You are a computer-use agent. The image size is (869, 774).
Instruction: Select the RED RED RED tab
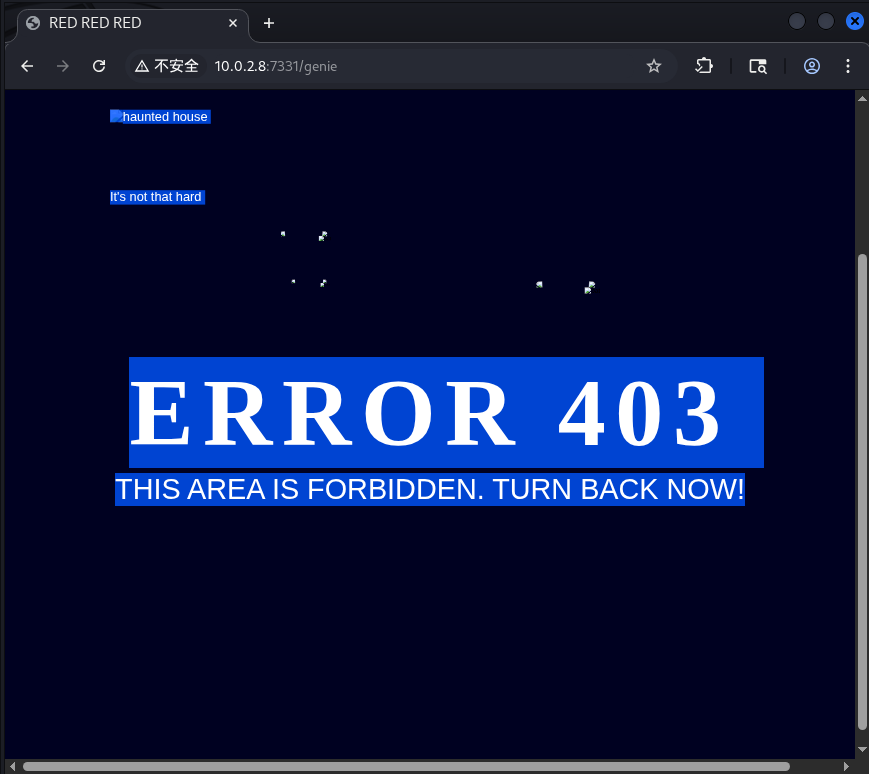(x=120, y=23)
